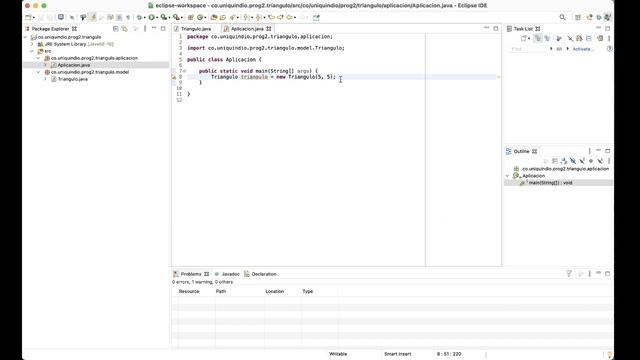Viewport: 640px width, 360px height.
Task: Expand JRE System Library node
Action: [32, 44]
